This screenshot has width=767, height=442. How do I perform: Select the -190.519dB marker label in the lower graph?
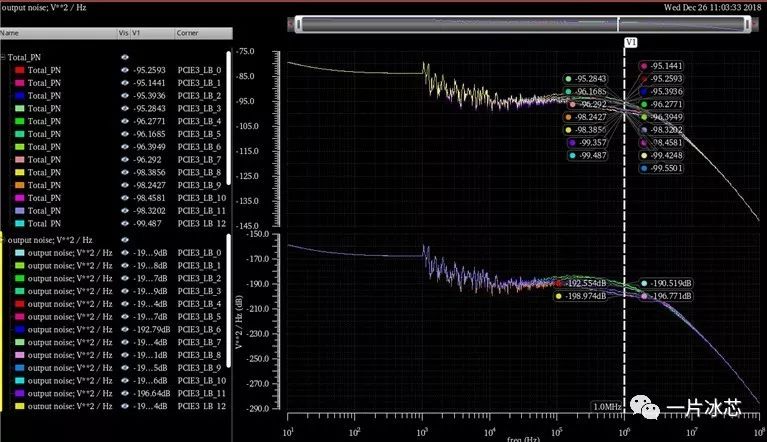click(x=666, y=283)
